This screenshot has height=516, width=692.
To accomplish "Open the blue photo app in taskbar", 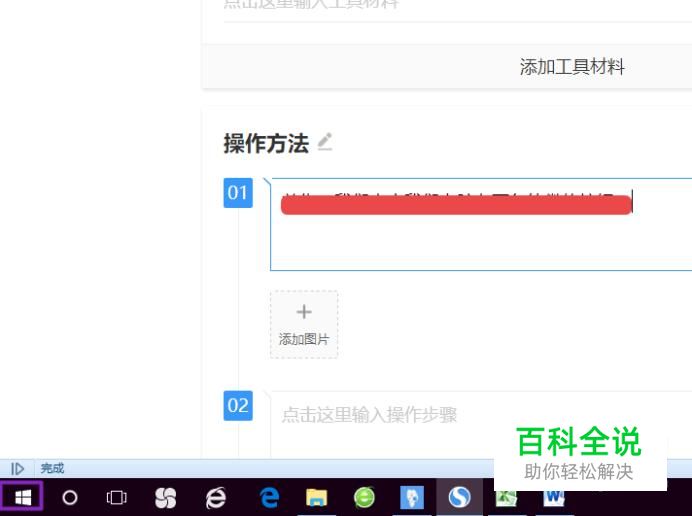I will tap(412, 497).
